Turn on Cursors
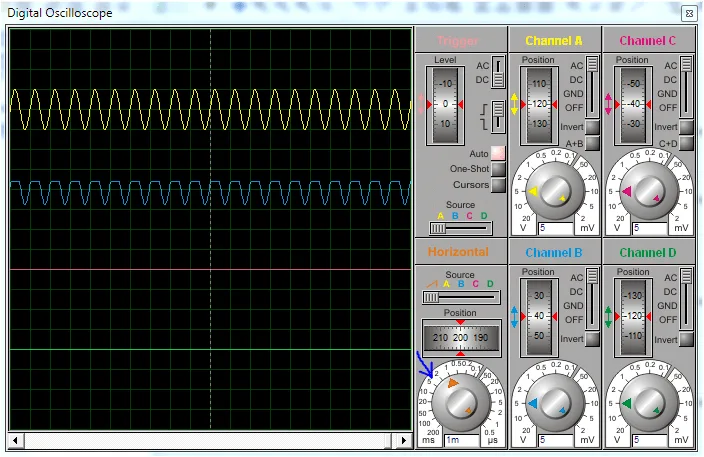The width and height of the screenshot is (704, 457). (498, 185)
